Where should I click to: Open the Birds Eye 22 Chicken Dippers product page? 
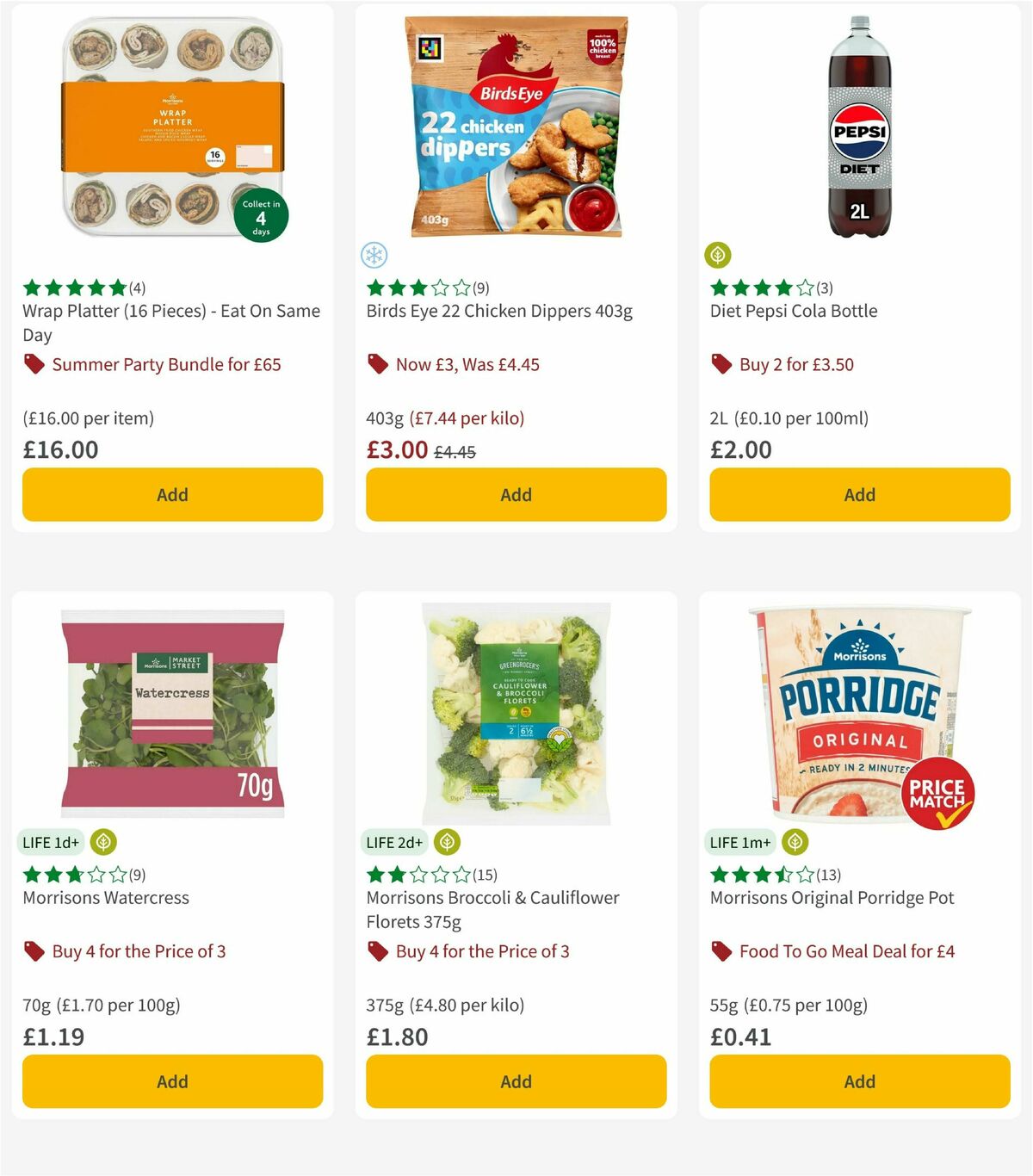(499, 311)
